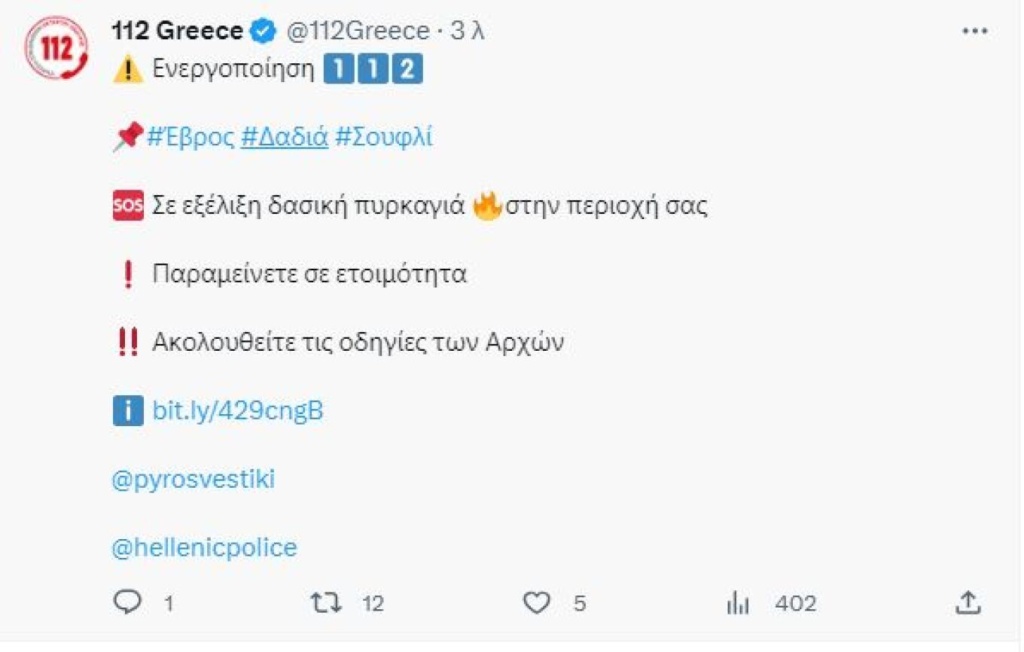The image size is (1024, 652).
Task: Click the @112Greece handle
Action: point(358,31)
